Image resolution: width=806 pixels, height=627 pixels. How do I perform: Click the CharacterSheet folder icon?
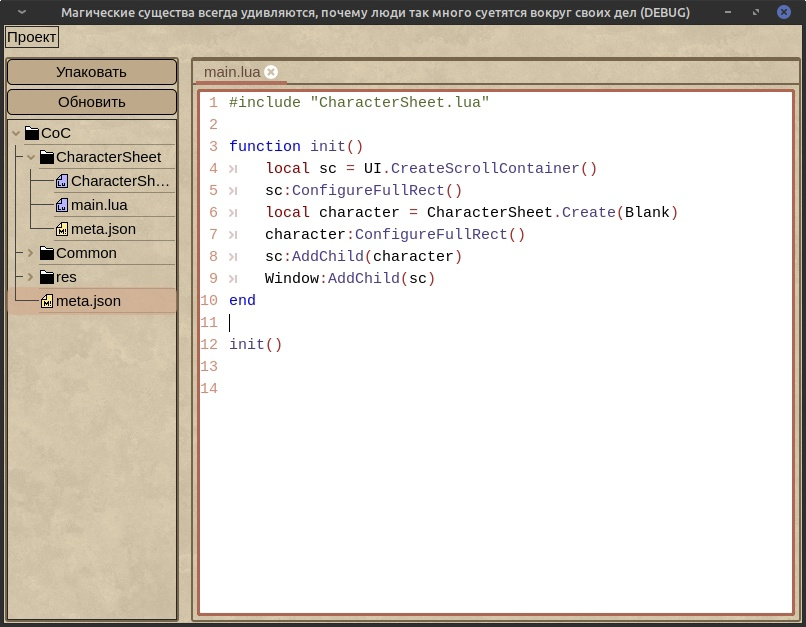coord(47,157)
